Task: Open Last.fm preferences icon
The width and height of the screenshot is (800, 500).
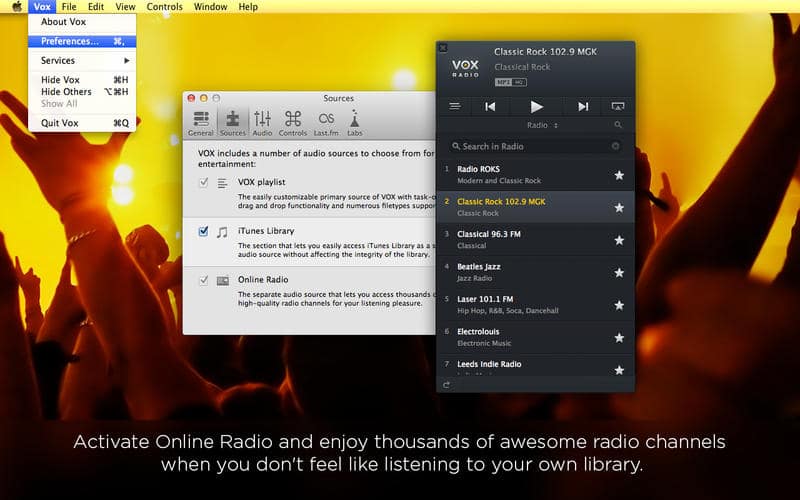Action: tap(326, 123)
